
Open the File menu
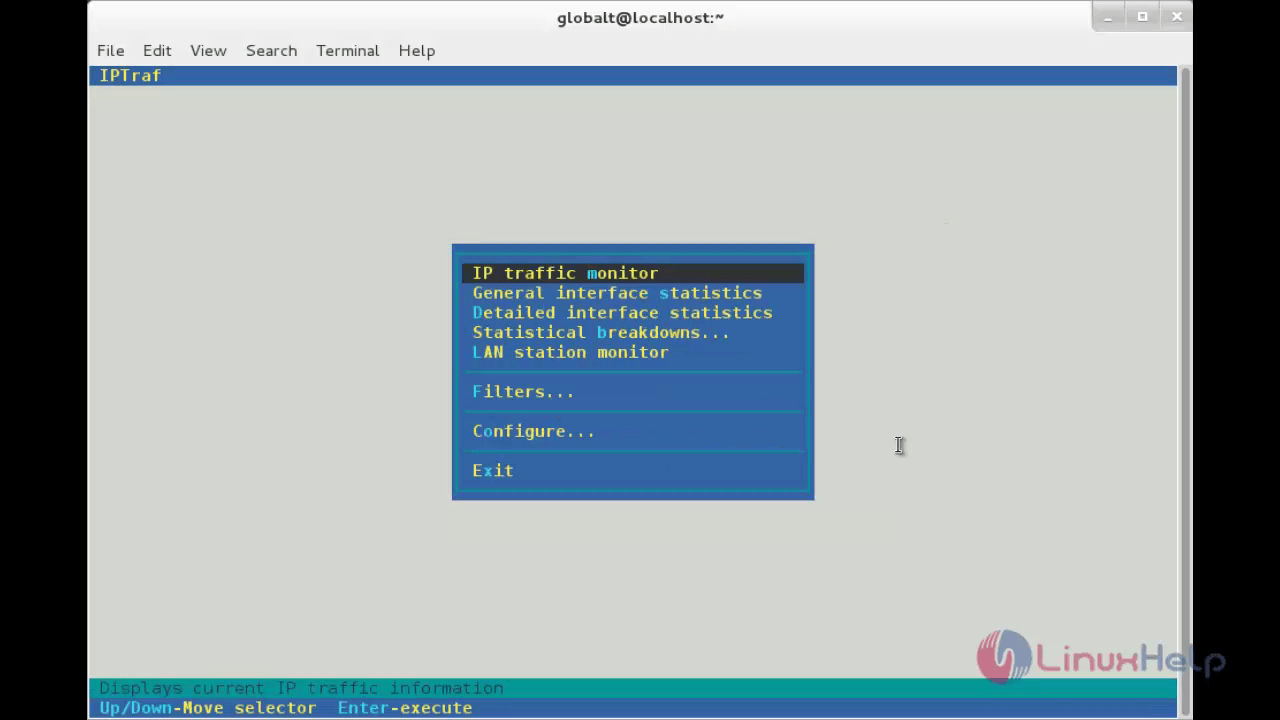[x=110, y=50]
